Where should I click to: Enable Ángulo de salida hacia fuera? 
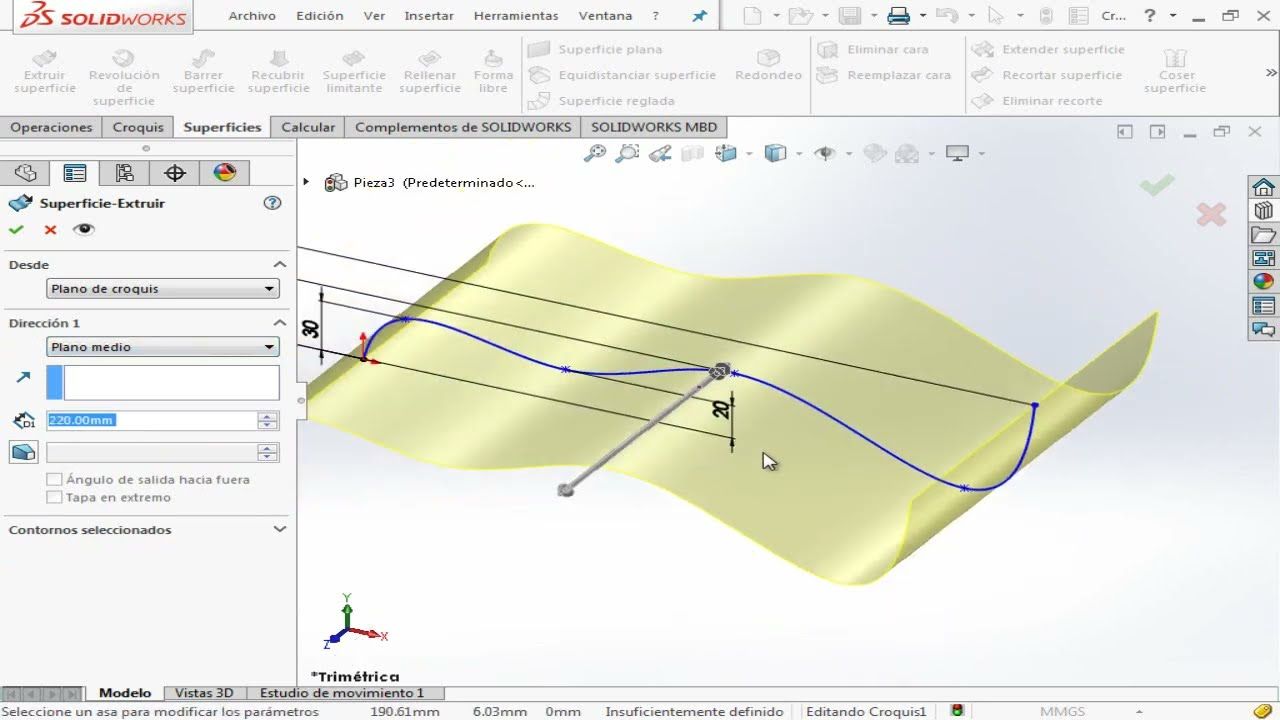click(x=55, y=480)
